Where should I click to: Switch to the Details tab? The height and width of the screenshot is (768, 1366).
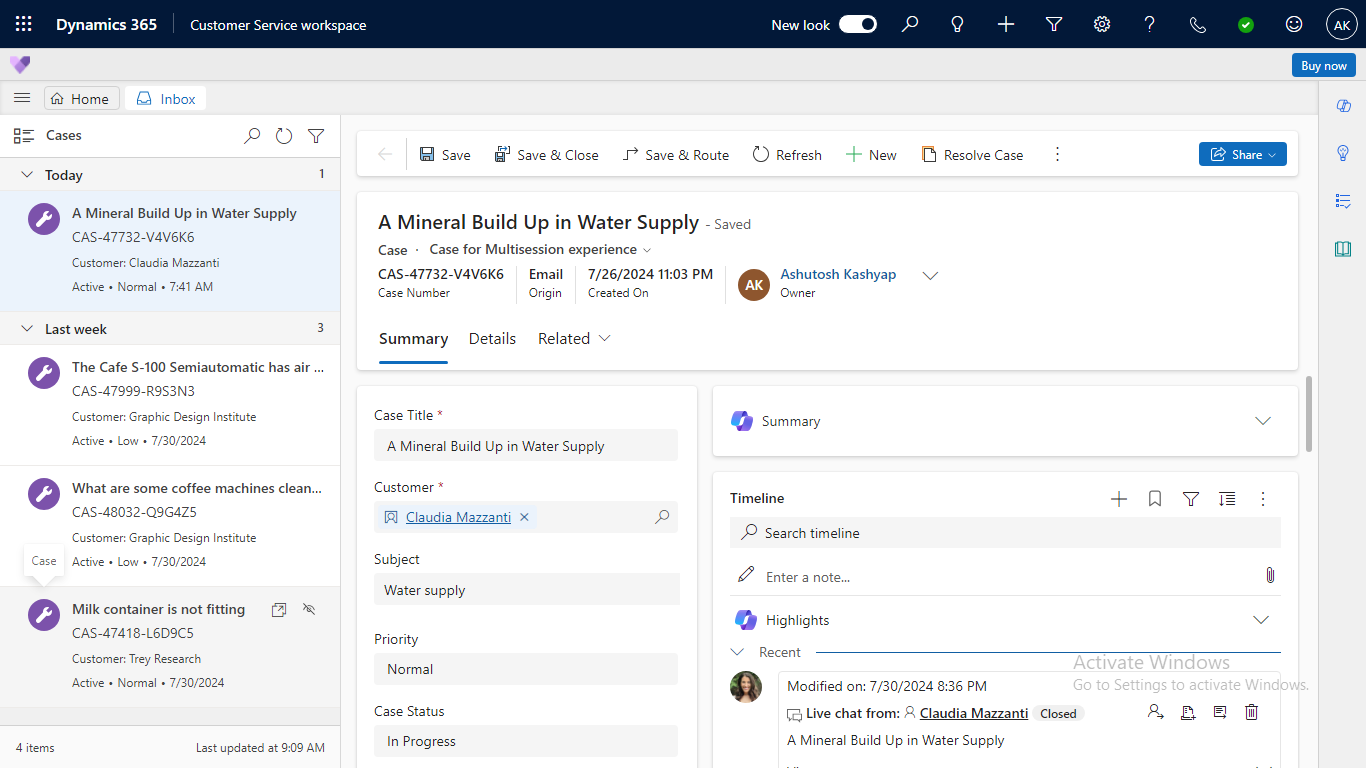[x=492, y=339]
